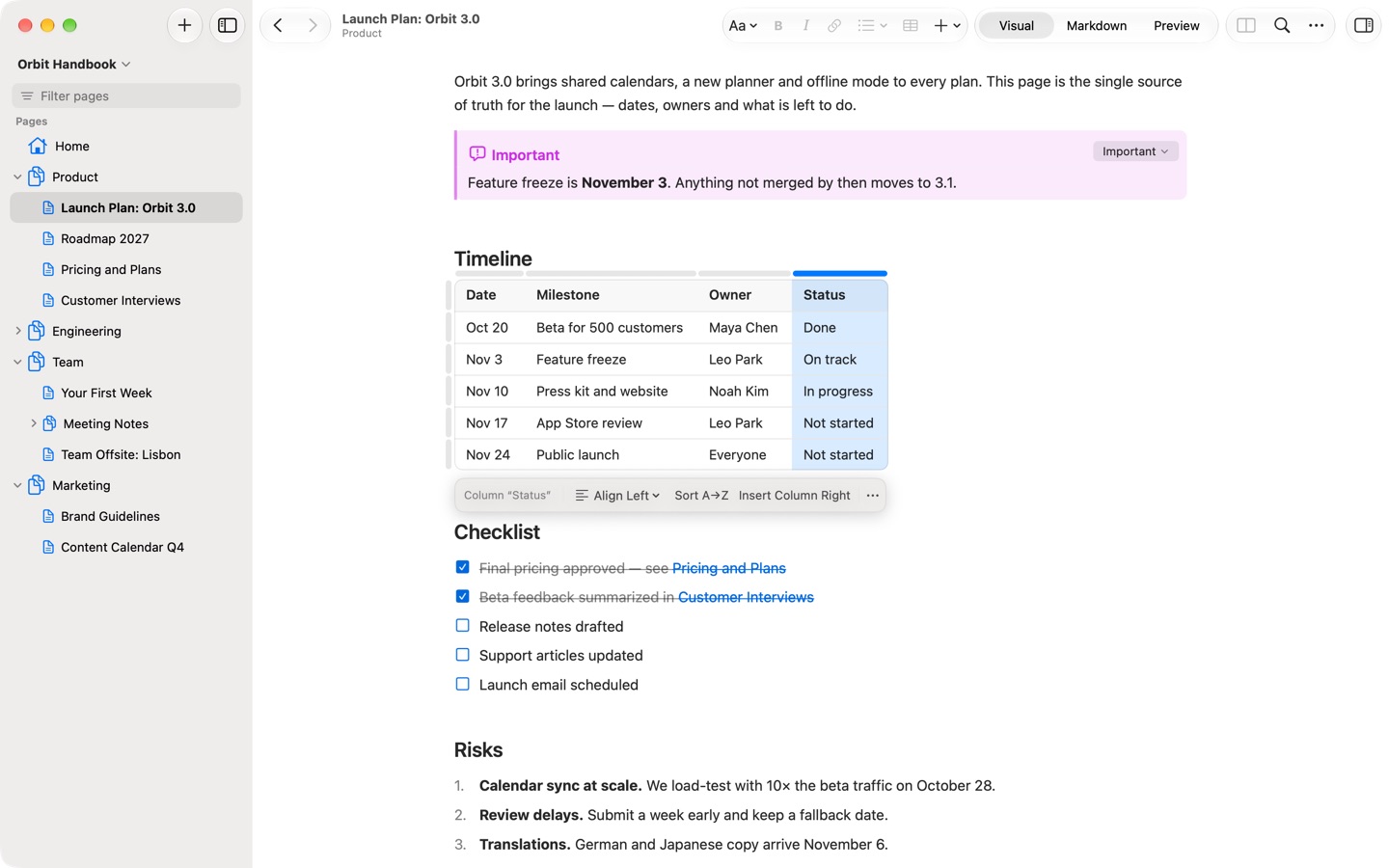Open the Aa text style dropdown
Screen dimensions: 1389x868
pos(743,26)
